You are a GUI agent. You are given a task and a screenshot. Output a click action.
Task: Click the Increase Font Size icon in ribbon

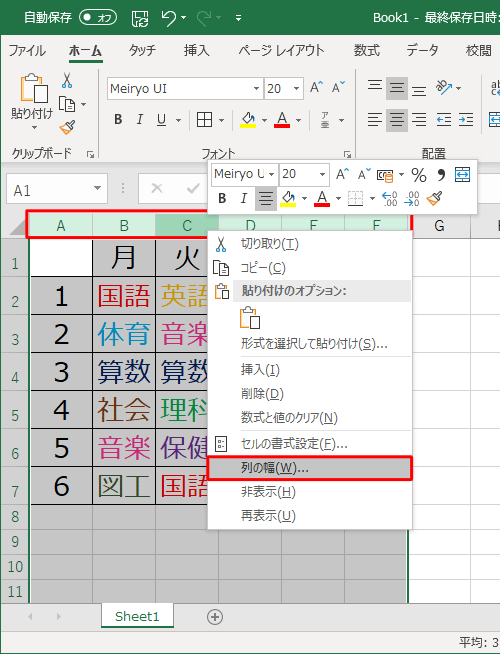317,88
